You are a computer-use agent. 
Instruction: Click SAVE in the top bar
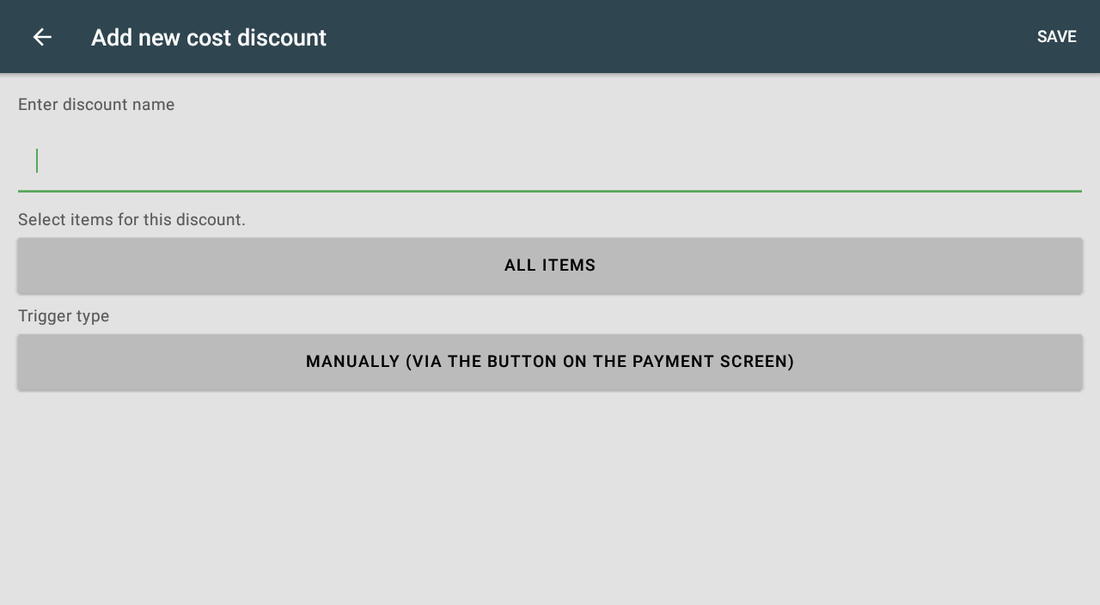[1057, 36]
